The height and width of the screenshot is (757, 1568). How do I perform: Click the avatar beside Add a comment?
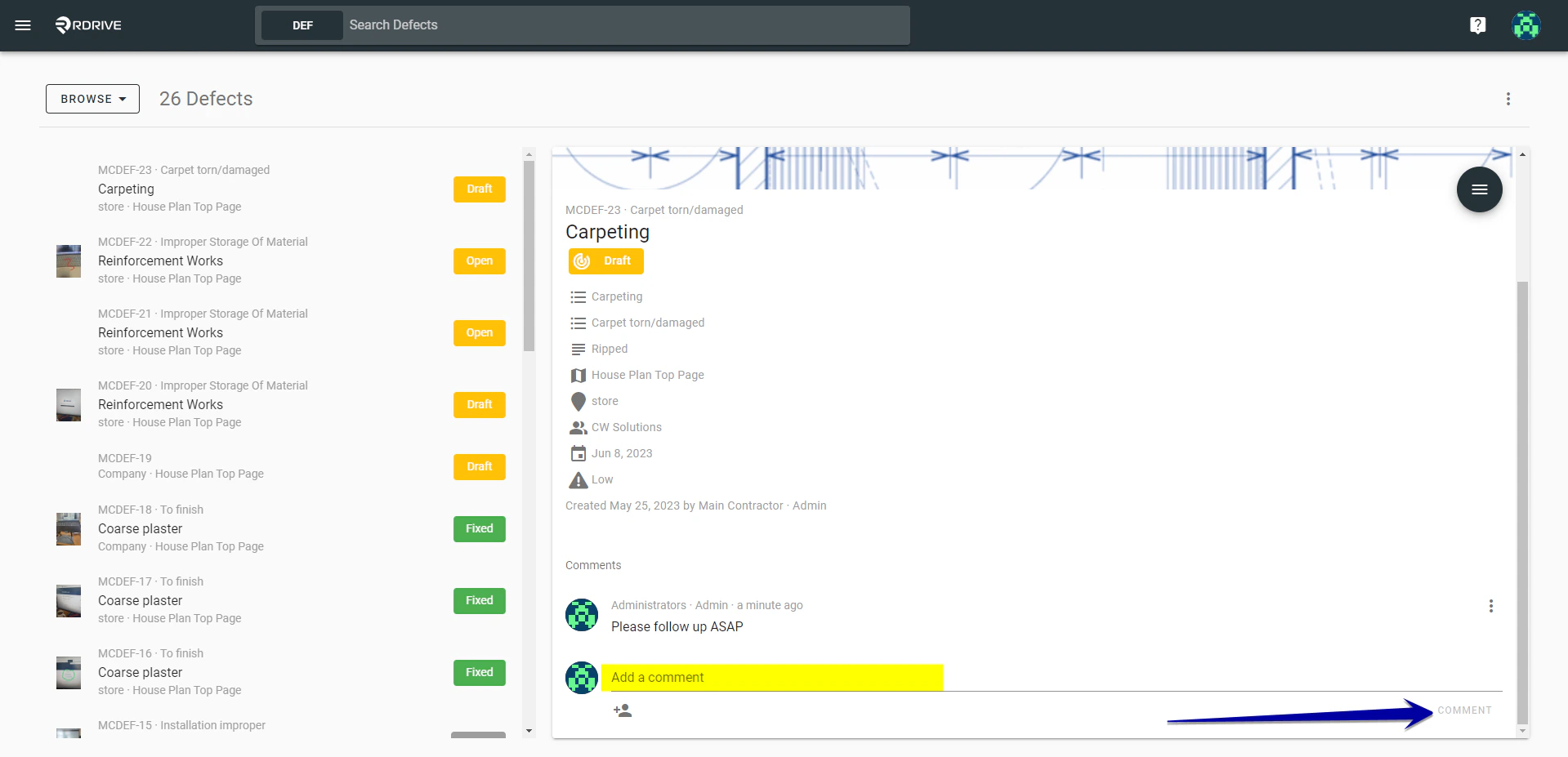582,678
